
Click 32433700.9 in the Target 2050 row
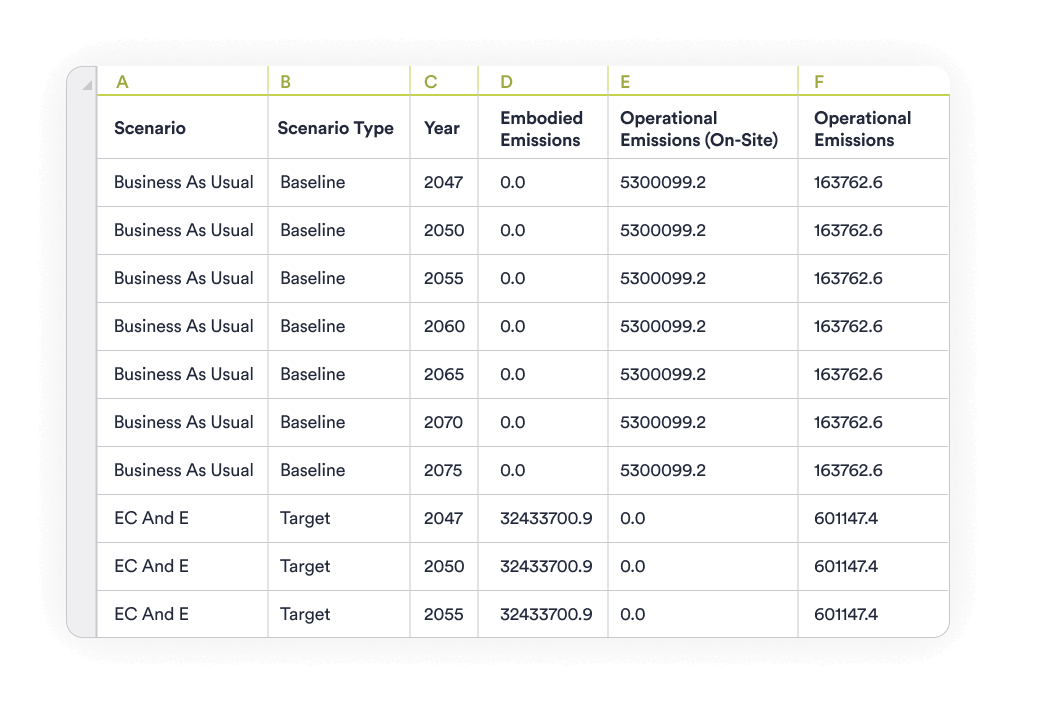click(542, 566)
